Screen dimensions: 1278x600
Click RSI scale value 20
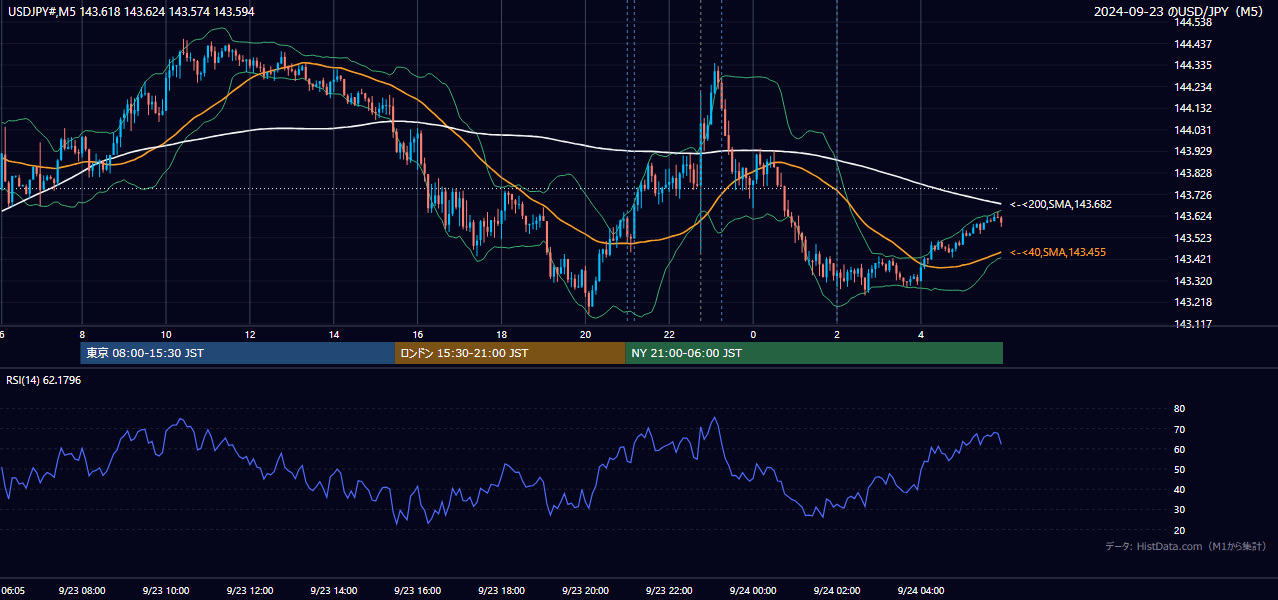(x=1179, y=530)
